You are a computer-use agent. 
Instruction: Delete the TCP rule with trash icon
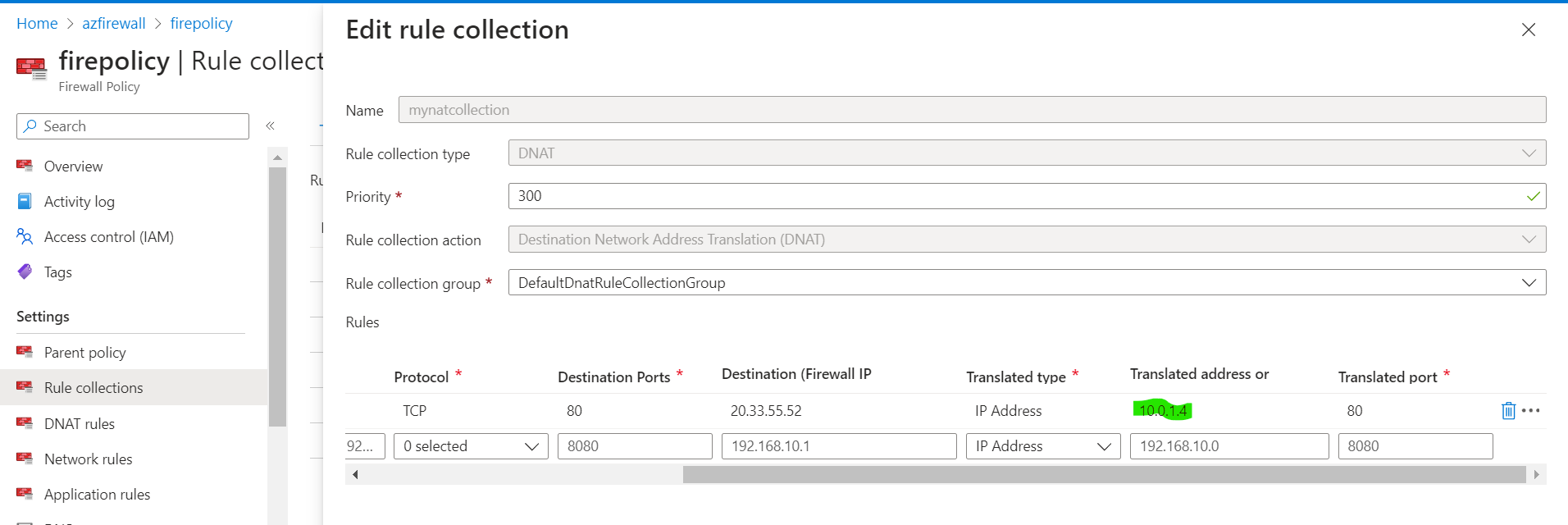point(1508,411)
